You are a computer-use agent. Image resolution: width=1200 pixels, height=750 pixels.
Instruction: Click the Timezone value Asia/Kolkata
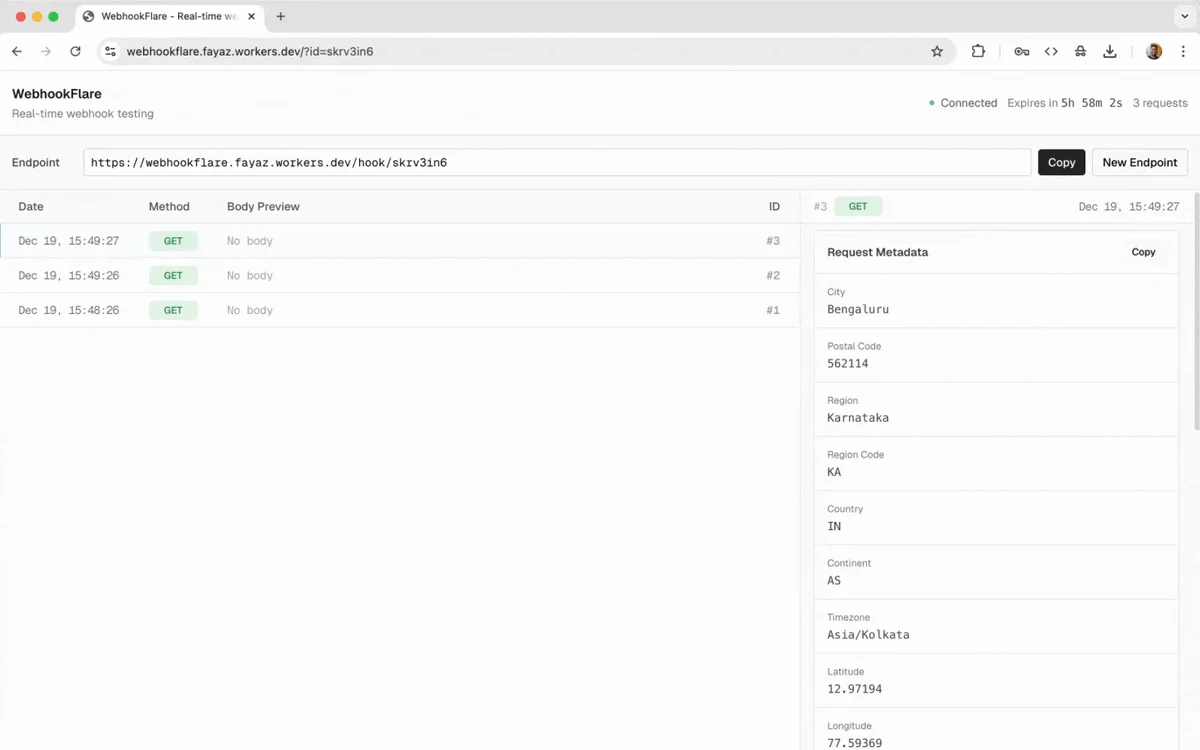(x=868, y=635)
